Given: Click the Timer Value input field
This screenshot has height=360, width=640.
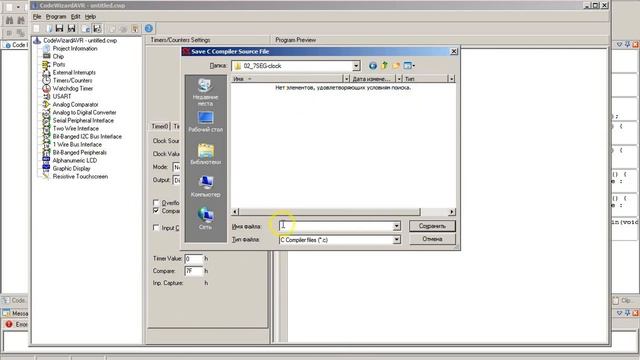Looking at the screenshot, I should [193, 259].
